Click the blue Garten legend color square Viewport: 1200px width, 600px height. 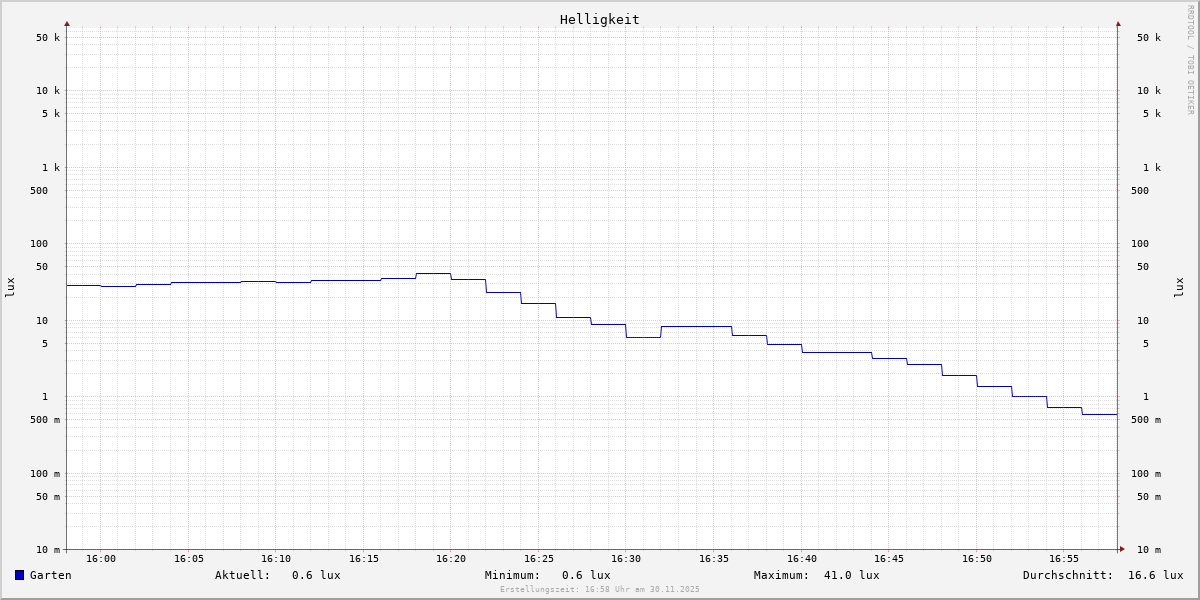click(x=19, y=575)
